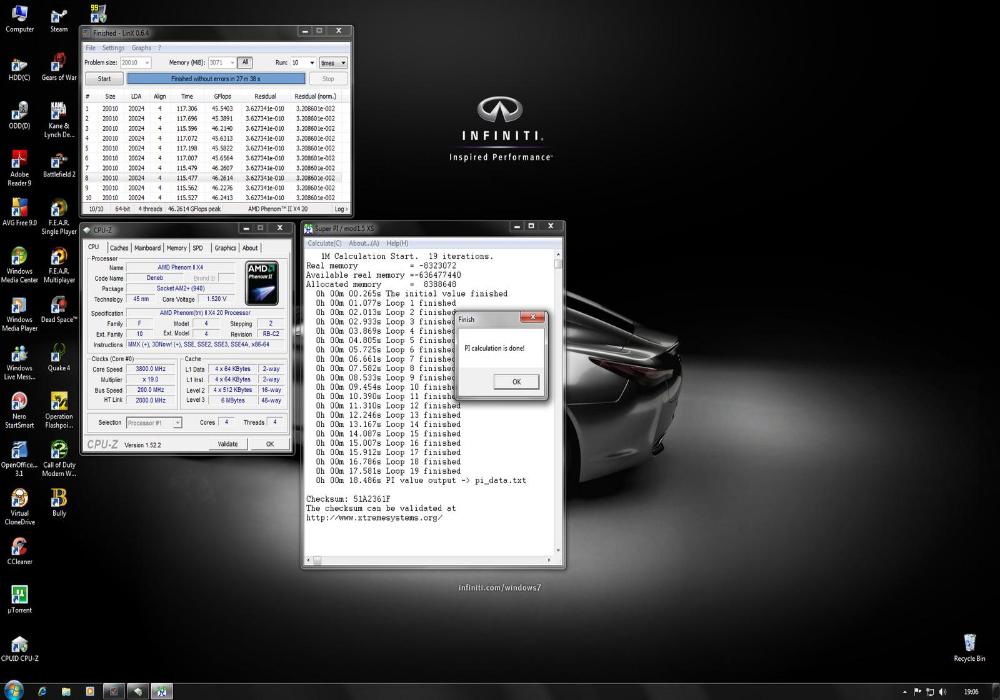1000x700 pixels.
Task: Switch to the Graphics tab in CPU-Z
Action: point(225,248)
